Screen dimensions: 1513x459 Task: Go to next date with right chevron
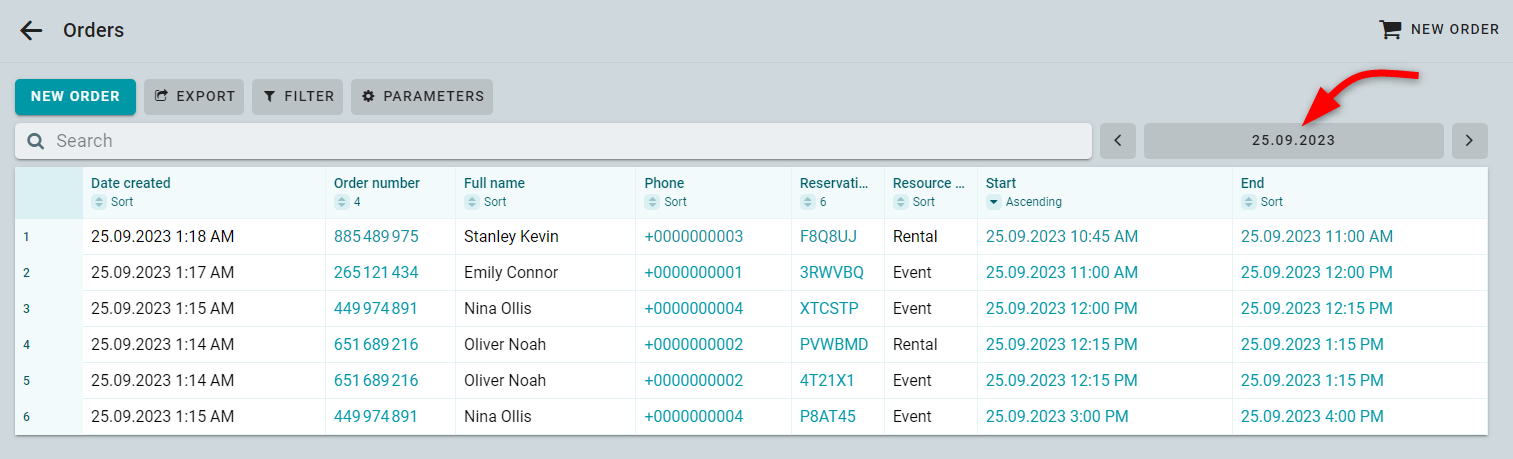point(1469,141)
